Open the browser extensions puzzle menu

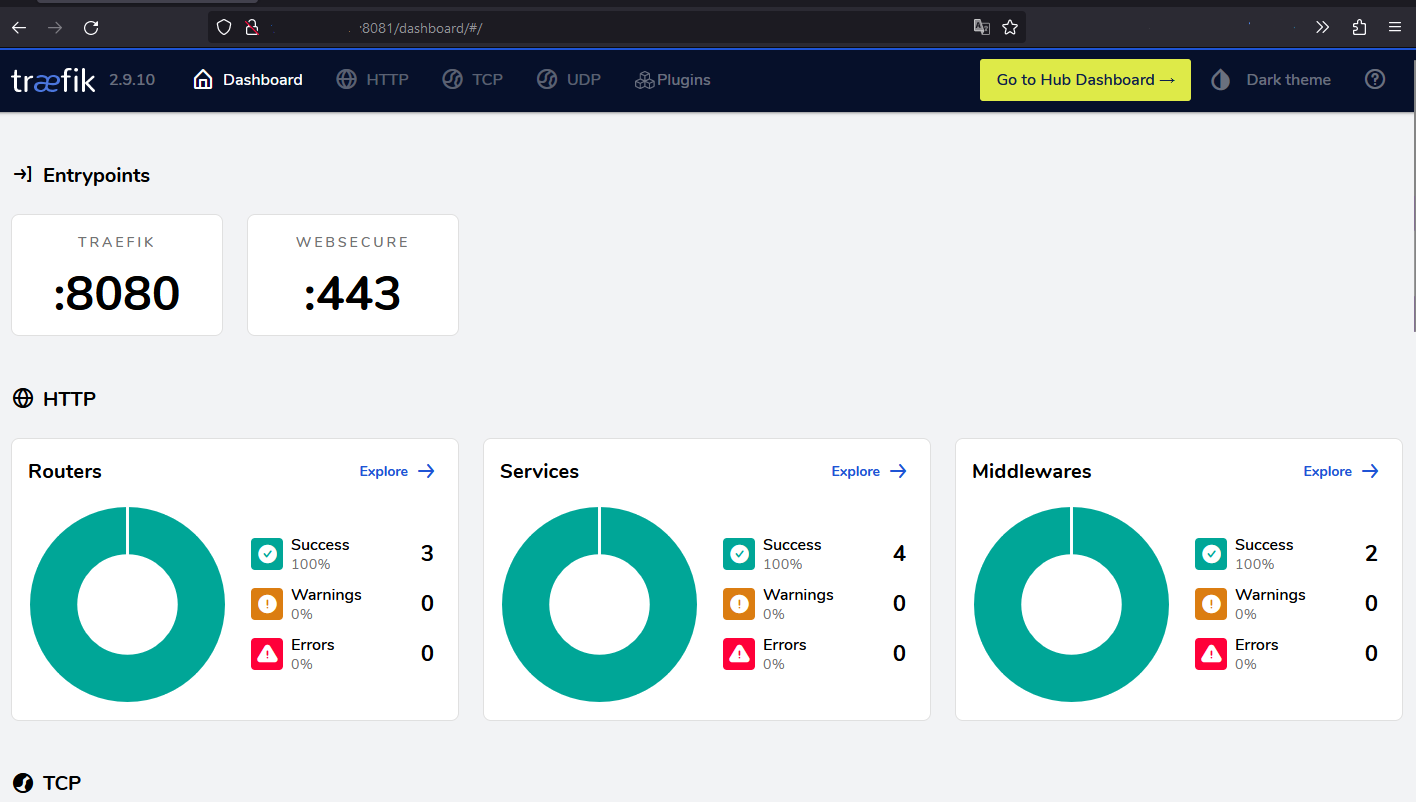pos(1359,27)
